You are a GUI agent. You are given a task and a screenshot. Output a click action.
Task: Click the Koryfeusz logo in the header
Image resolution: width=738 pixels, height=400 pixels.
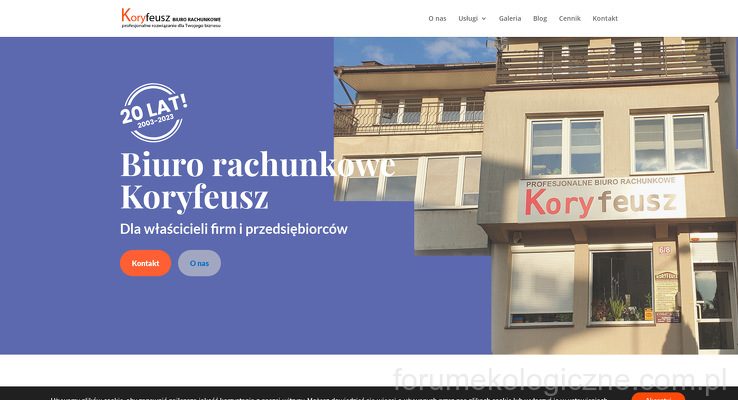[170, 18]
